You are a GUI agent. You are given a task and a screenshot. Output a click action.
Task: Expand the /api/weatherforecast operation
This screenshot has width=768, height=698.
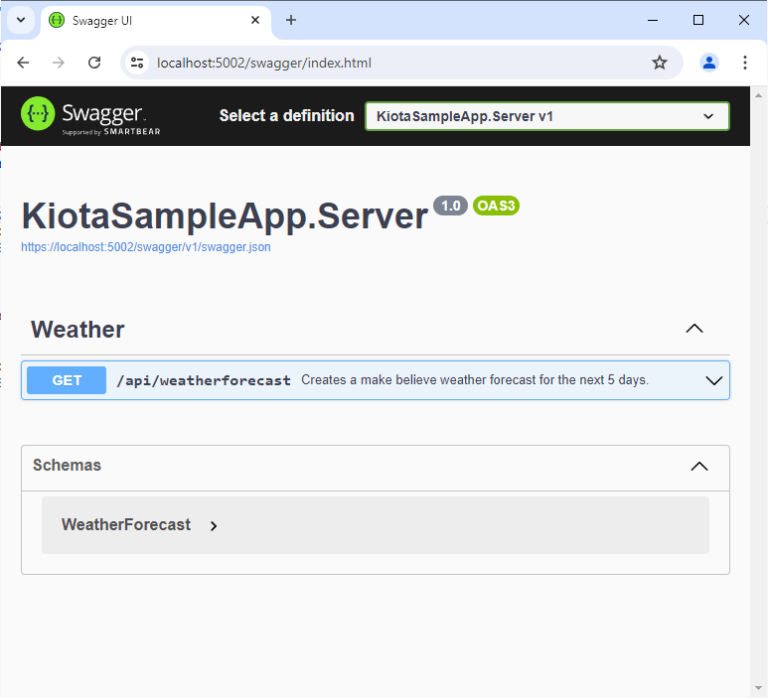[x=714, y=381]
